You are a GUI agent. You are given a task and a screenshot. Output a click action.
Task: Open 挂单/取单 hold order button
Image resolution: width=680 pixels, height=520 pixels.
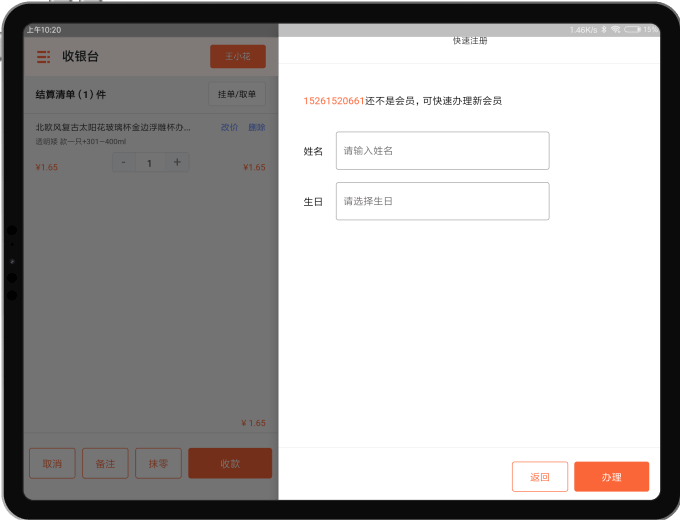tap(237, 95)
